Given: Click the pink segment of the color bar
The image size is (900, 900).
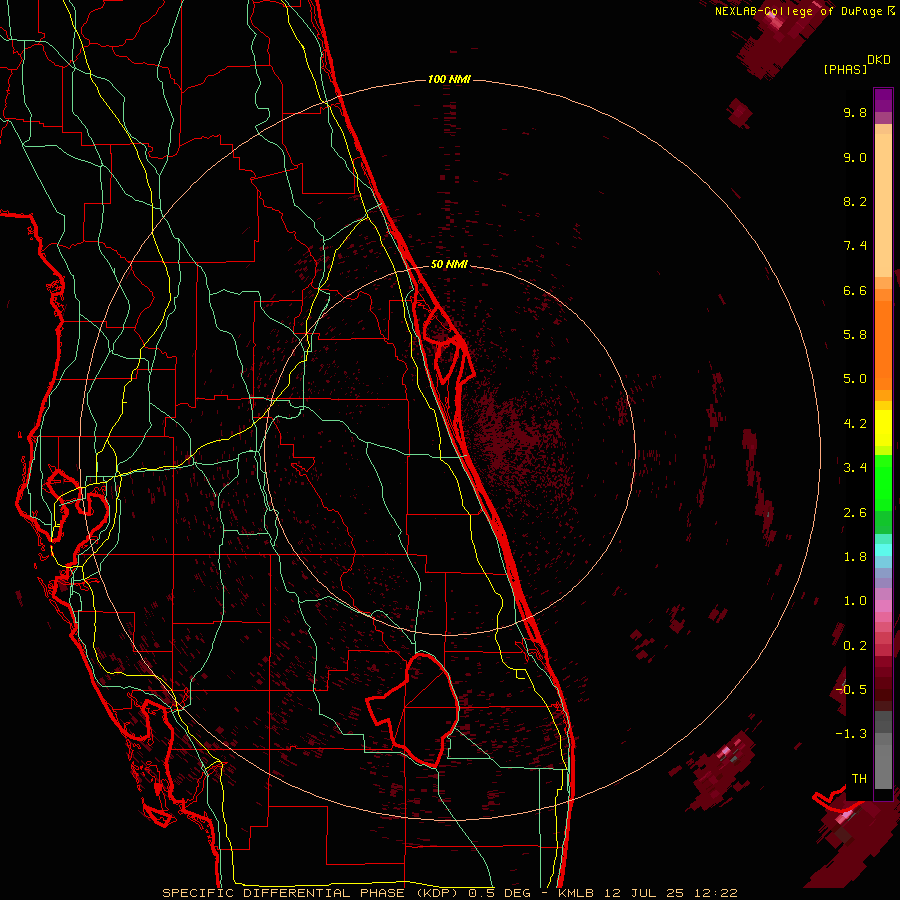Looking at the screenshot, I should 883,606.
